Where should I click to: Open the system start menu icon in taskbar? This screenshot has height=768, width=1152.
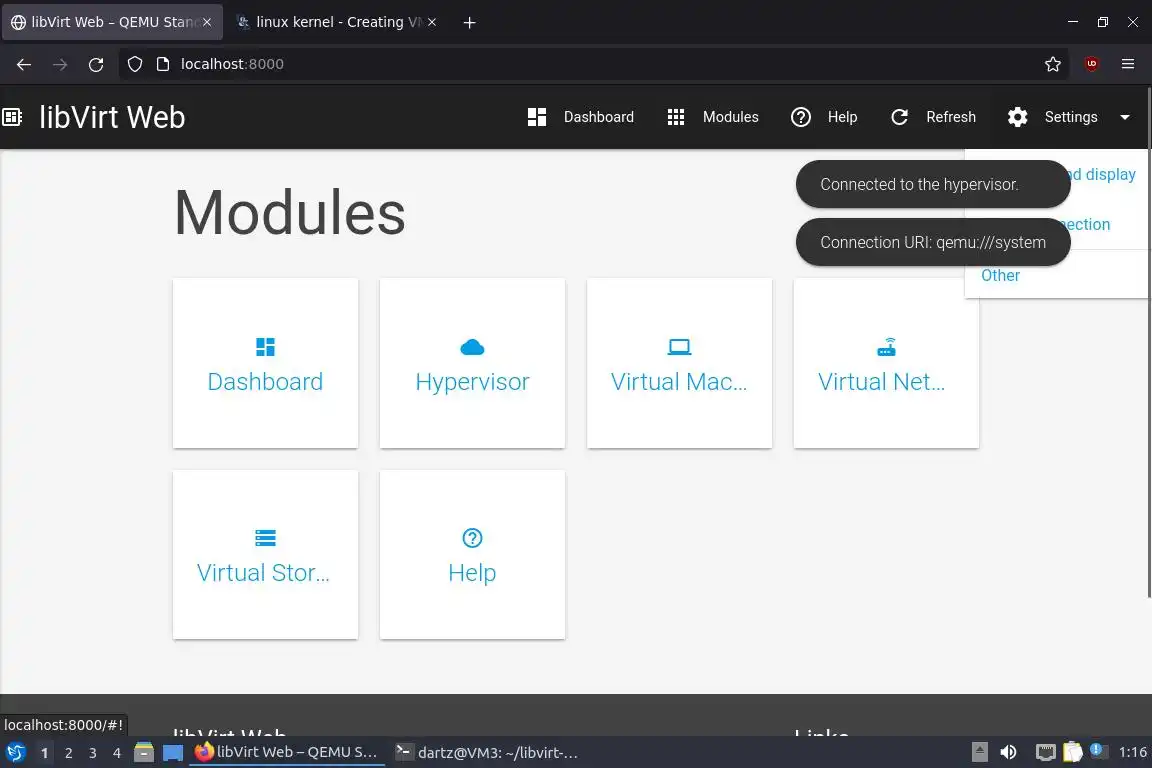(15, 753)
